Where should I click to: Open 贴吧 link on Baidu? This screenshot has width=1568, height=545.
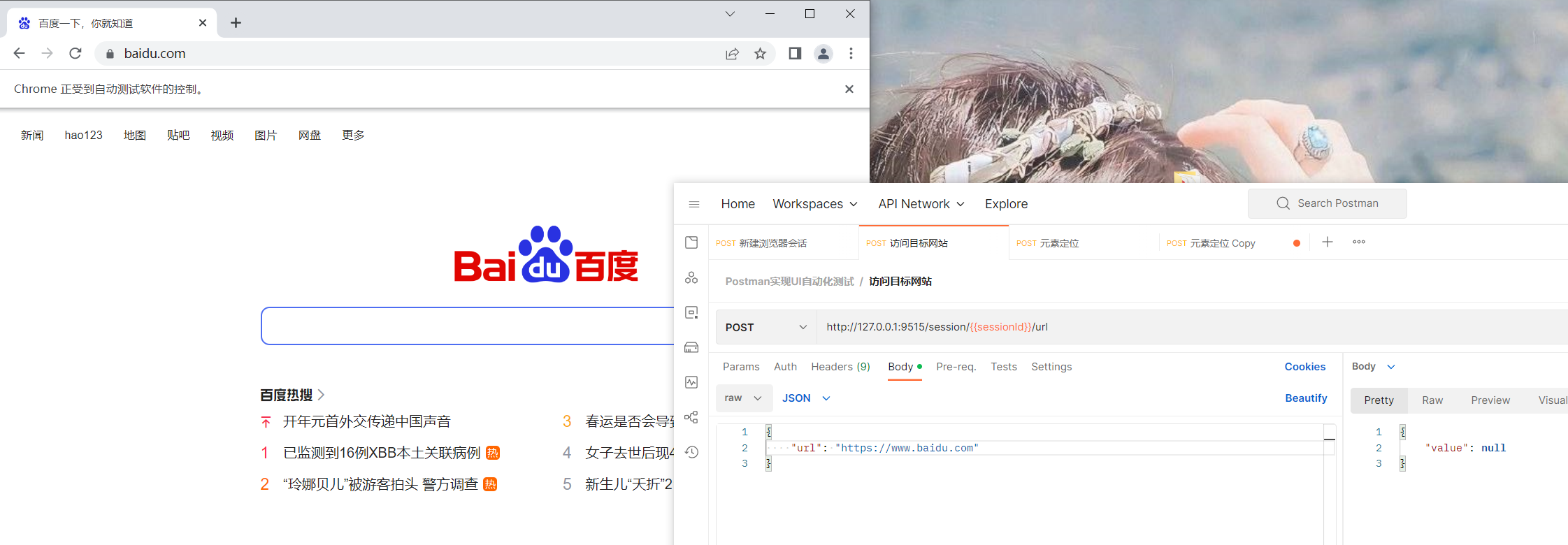(178, 135)
